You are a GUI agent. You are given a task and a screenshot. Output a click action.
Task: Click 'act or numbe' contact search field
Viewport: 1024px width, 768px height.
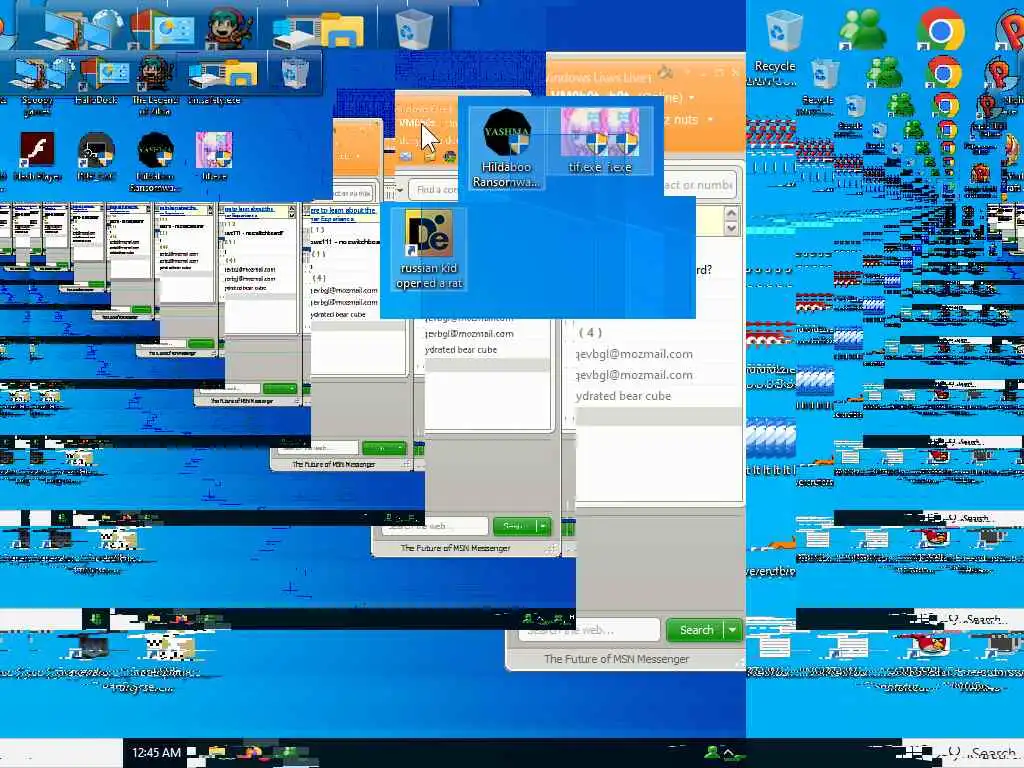pos(699,185)
